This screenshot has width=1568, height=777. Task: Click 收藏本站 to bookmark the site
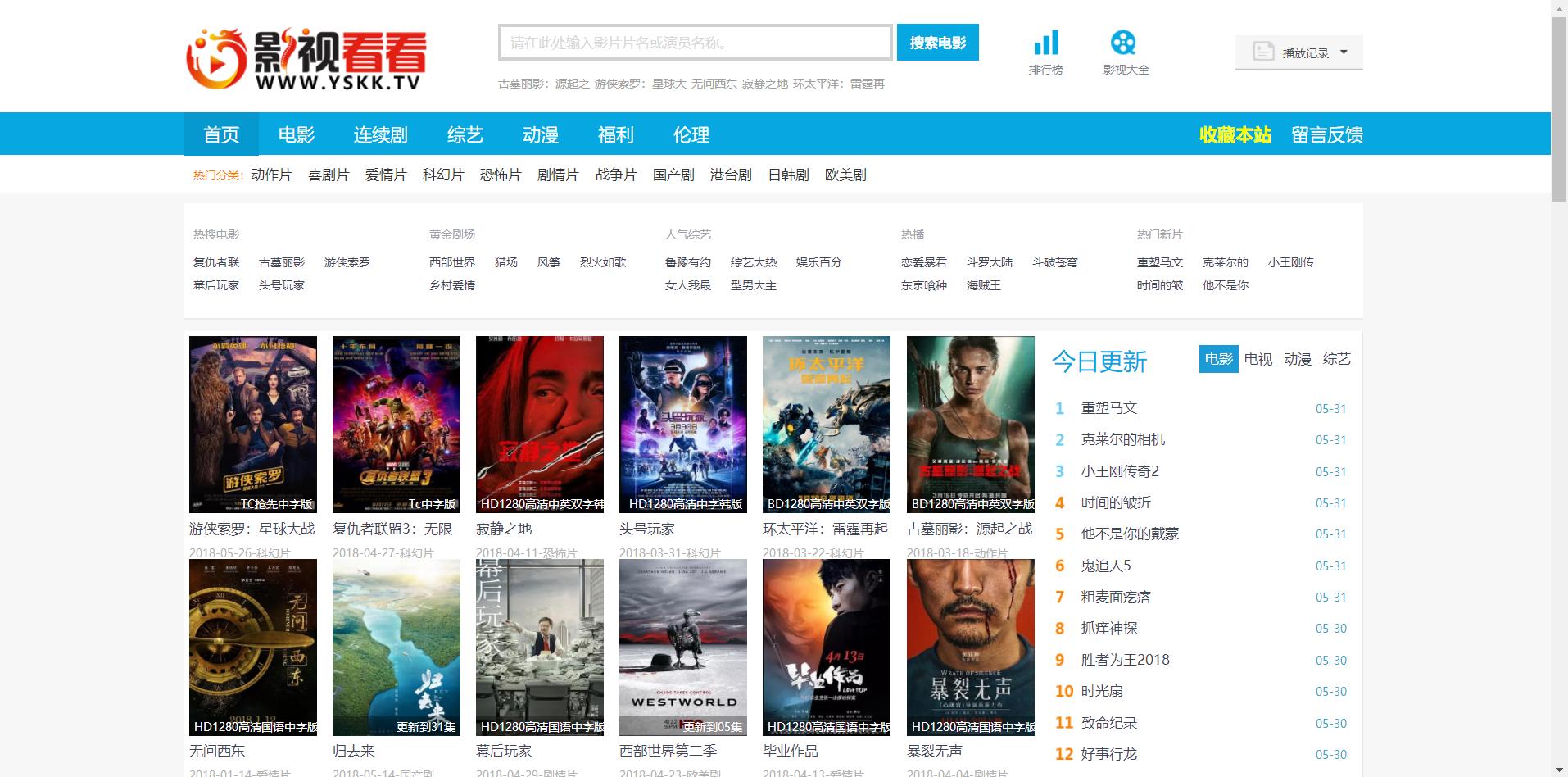pos(1233,134)
